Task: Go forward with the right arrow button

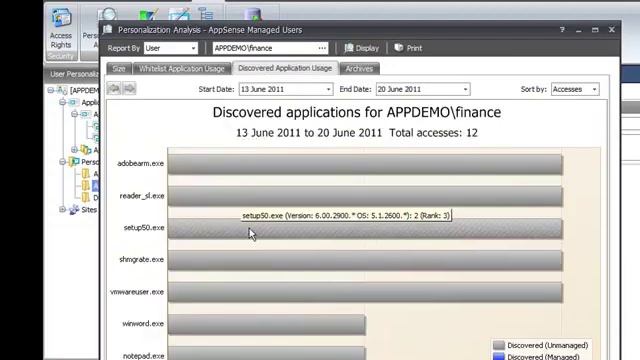Action: 129,89
